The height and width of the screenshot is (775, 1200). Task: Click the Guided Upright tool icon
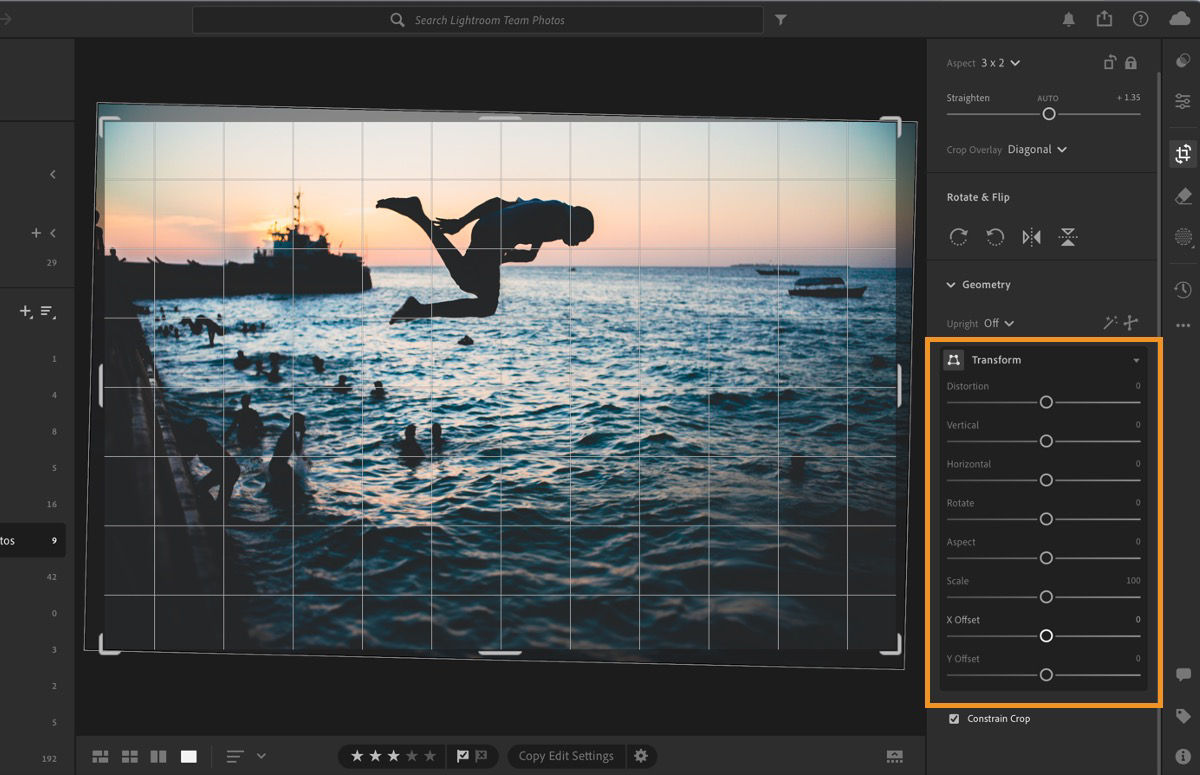[x=1131, y=322]
